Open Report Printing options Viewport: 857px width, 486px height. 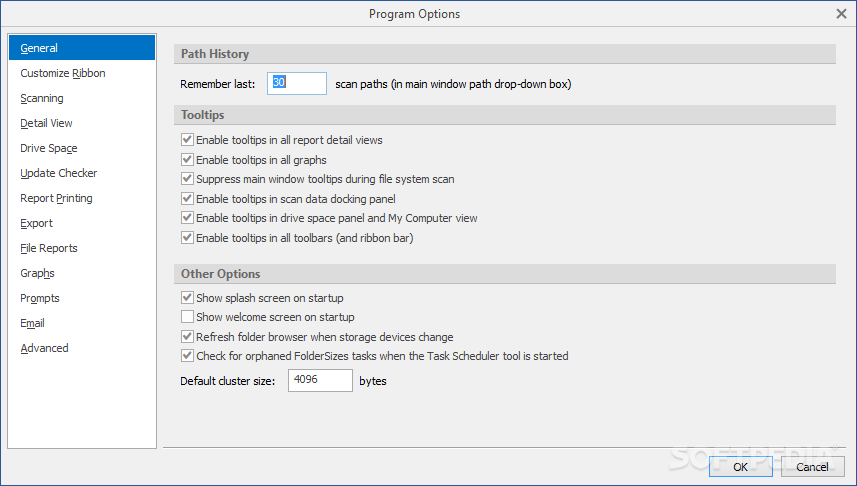56,198
